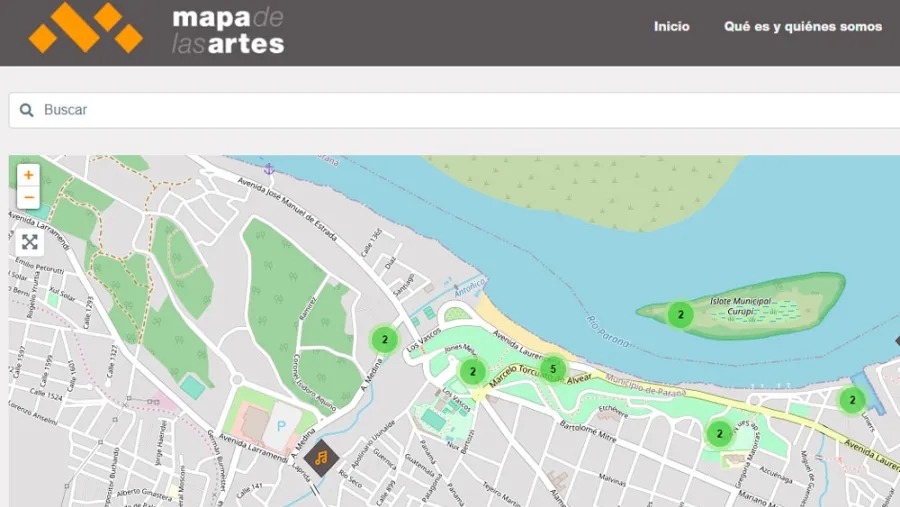This screenshot has height=507, width=900.
Task: Click the 'Municipio de Paraná' label
Action: (645, 385)
